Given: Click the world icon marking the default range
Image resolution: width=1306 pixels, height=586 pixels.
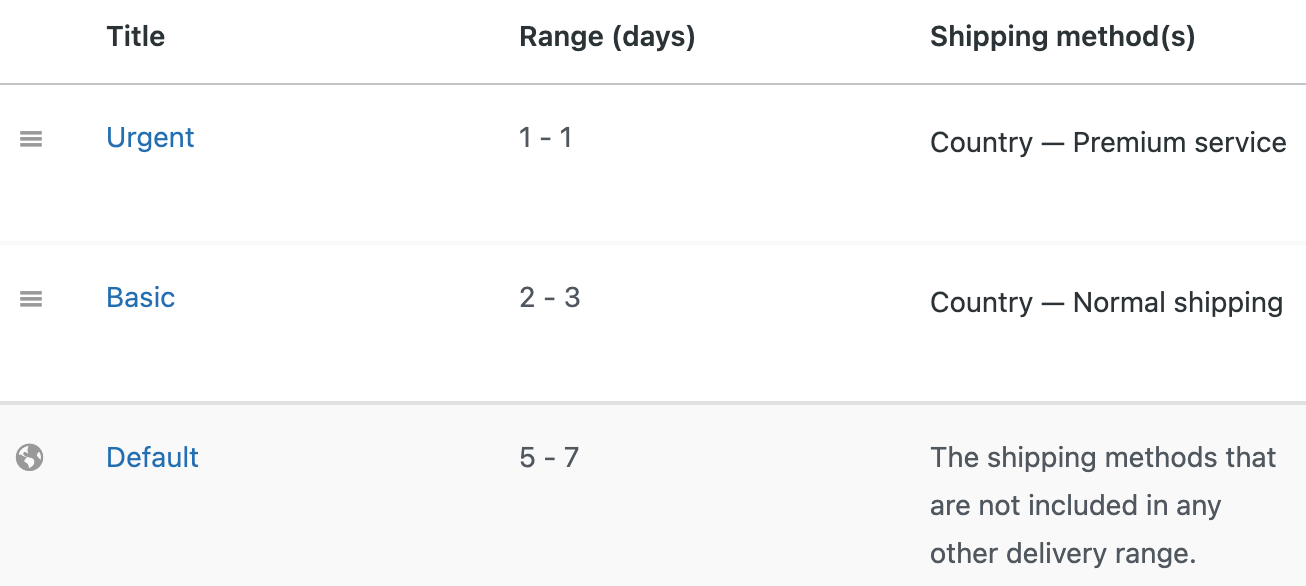Looking at the screenshot, I should (x=31, y=457).
